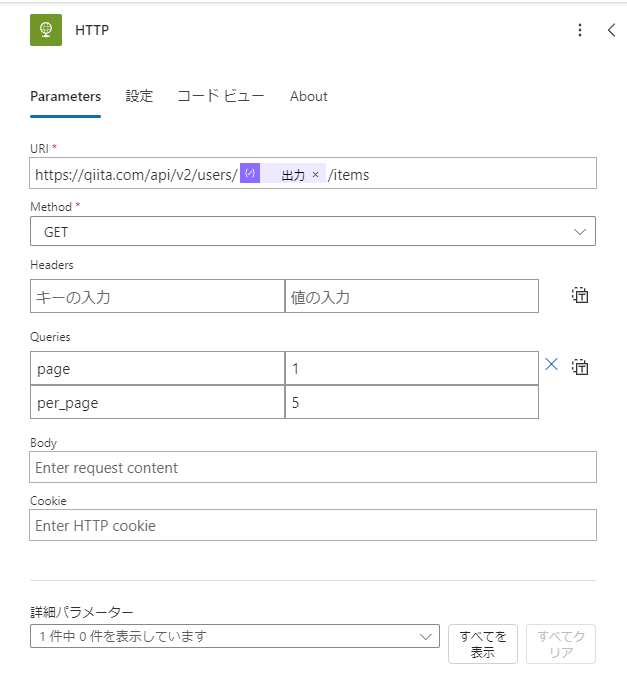Image resolution: width=627 pixels, height=679 pixels.
Task: Open the About tab
Action: pos(309,96)
